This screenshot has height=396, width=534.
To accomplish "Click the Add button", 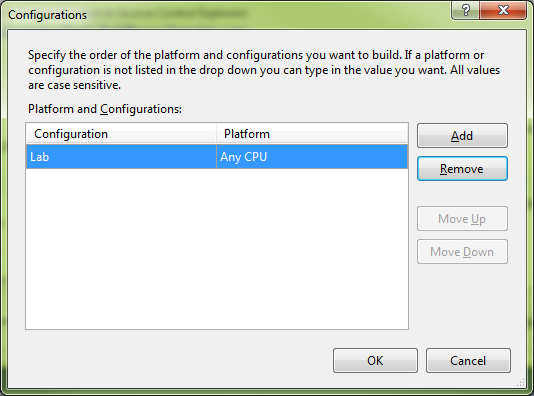I will pyautogui.click(x=462, y=136).
